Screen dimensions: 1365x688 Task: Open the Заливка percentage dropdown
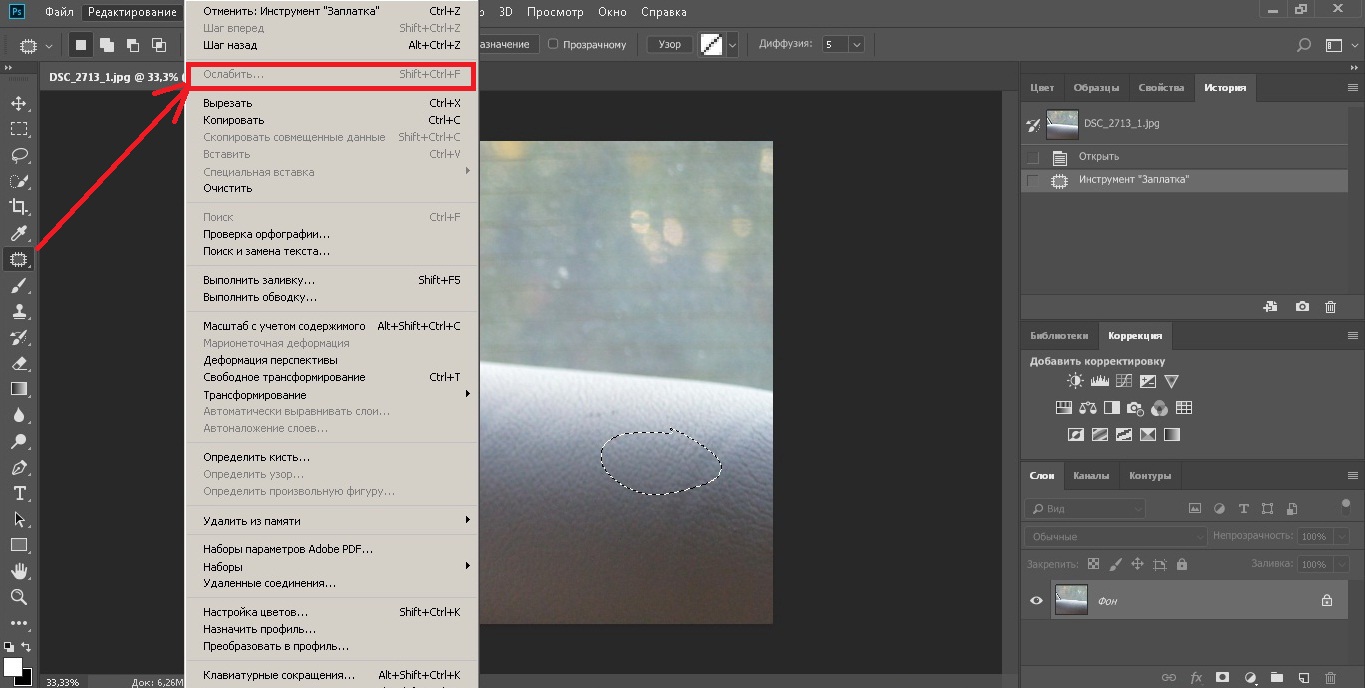point(1342,565)
